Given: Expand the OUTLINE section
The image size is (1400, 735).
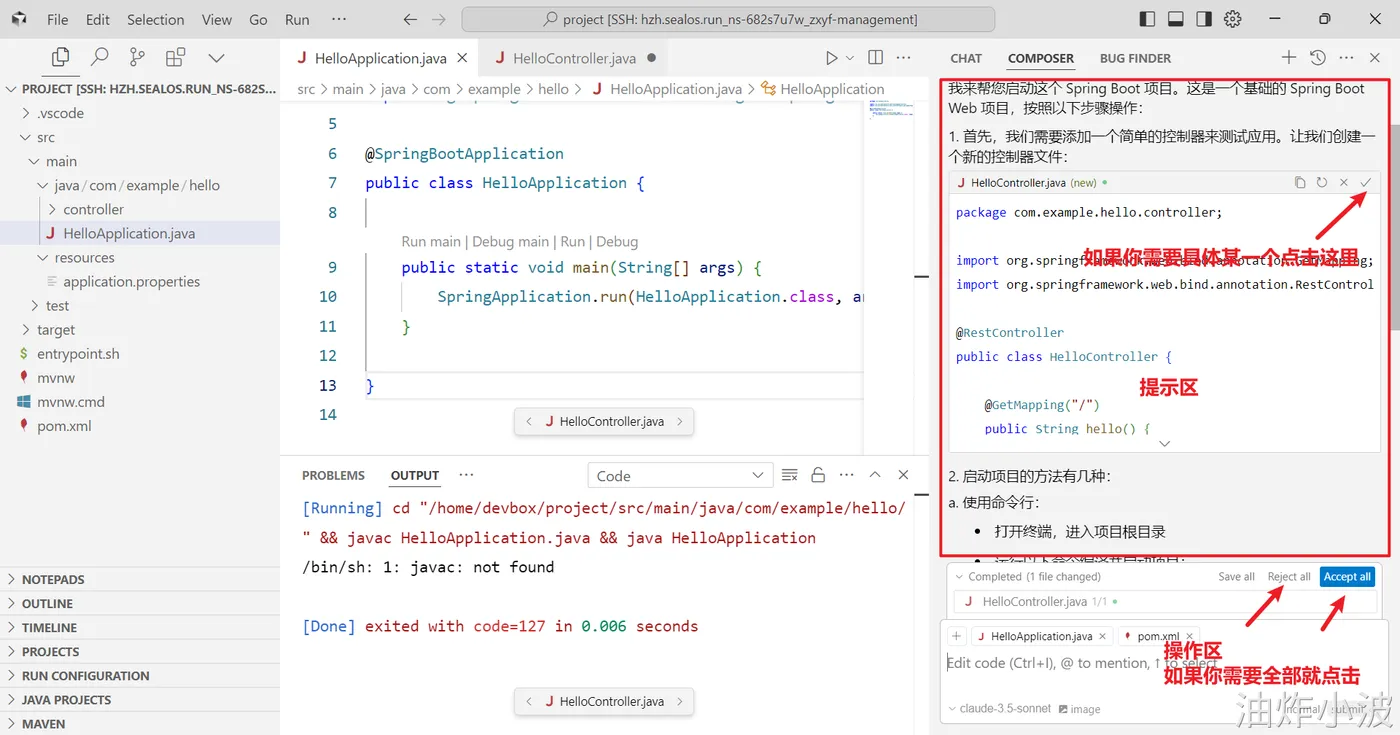Looking at the screenshot, I should 47,603.
